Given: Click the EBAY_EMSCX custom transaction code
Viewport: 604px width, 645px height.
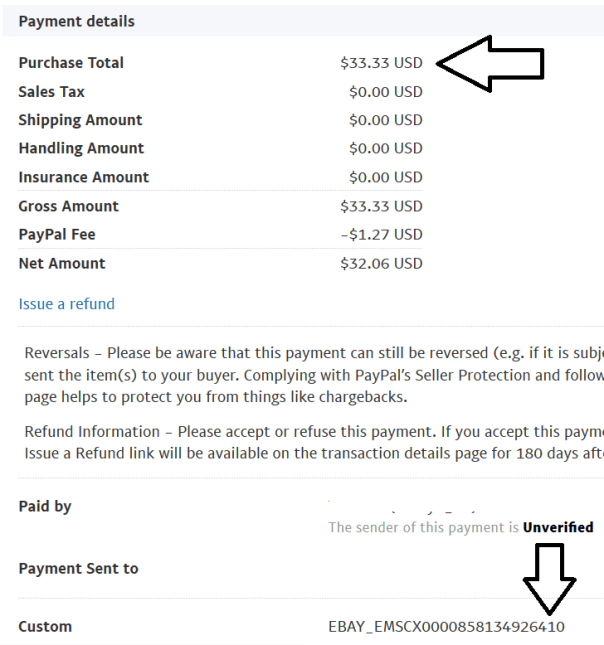Looking at the screenshot, I should pos(446,627).
